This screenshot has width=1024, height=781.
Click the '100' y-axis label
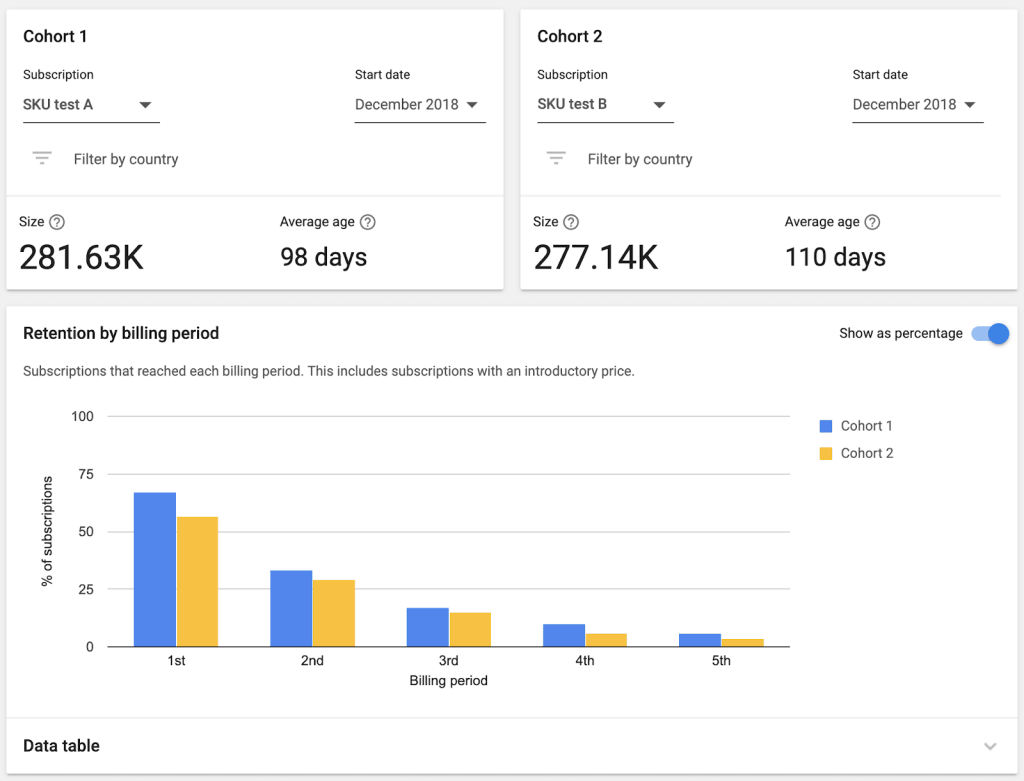point(82,417)
